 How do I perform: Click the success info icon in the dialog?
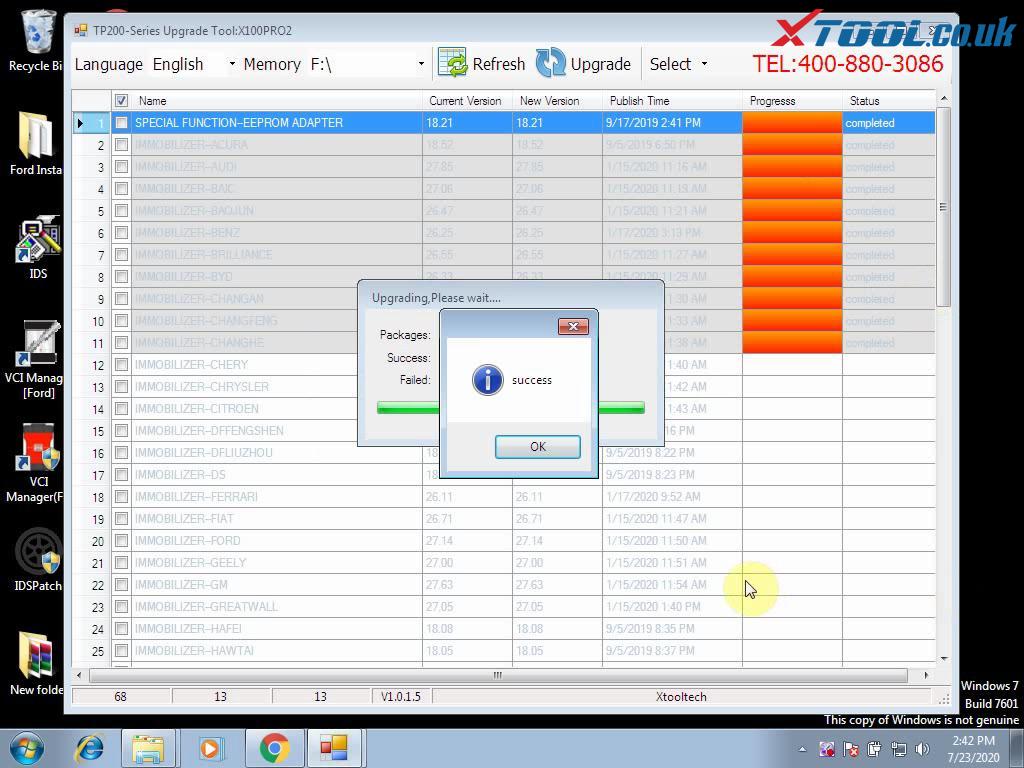[488, 380]
